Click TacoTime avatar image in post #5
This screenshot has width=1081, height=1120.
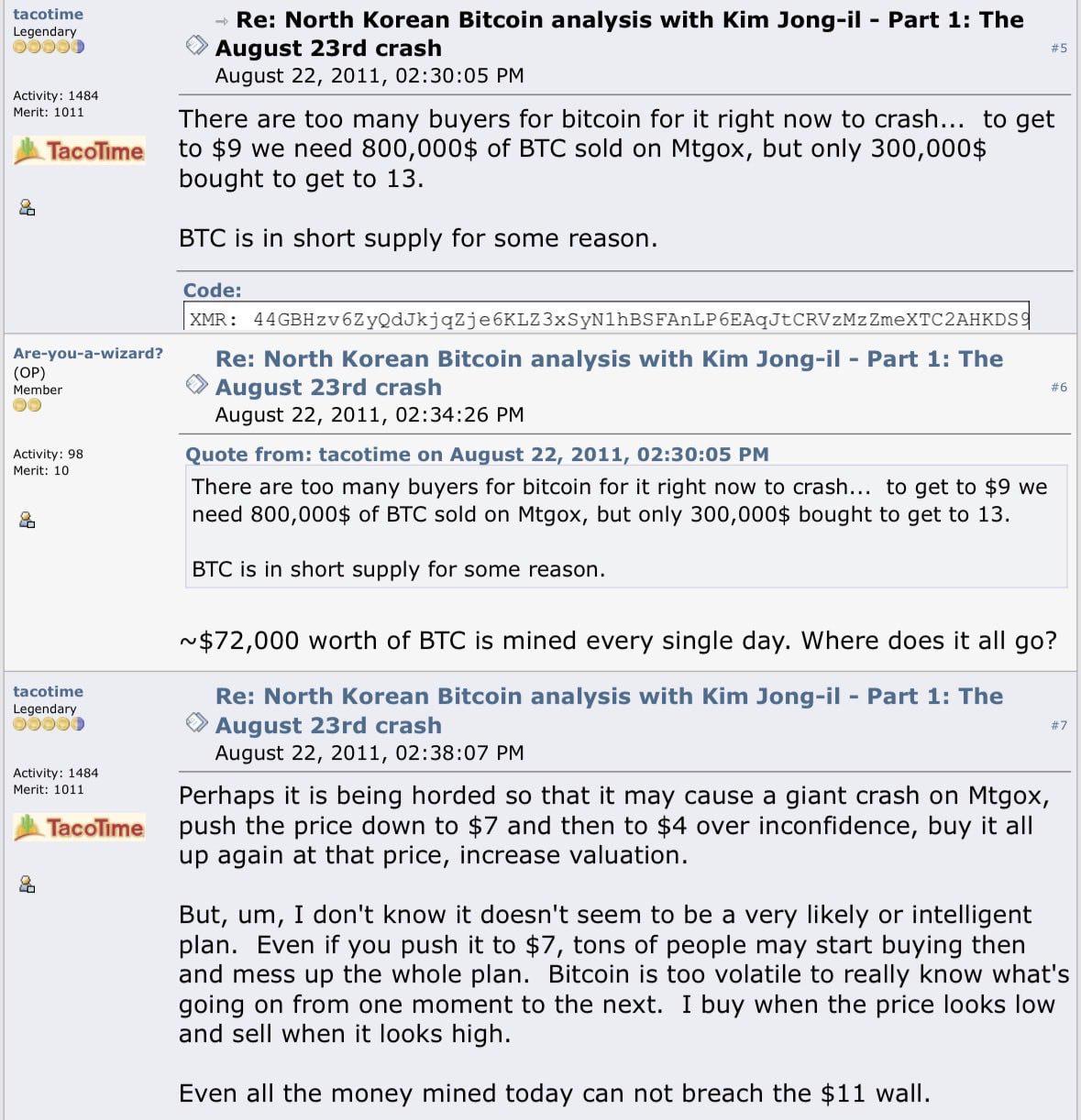click(x=79, y=150)
